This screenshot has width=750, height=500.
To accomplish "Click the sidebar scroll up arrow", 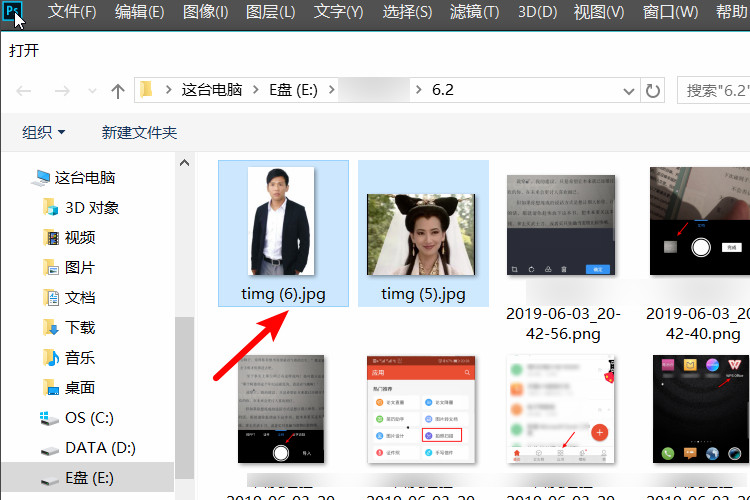I will tap(184, 163).
